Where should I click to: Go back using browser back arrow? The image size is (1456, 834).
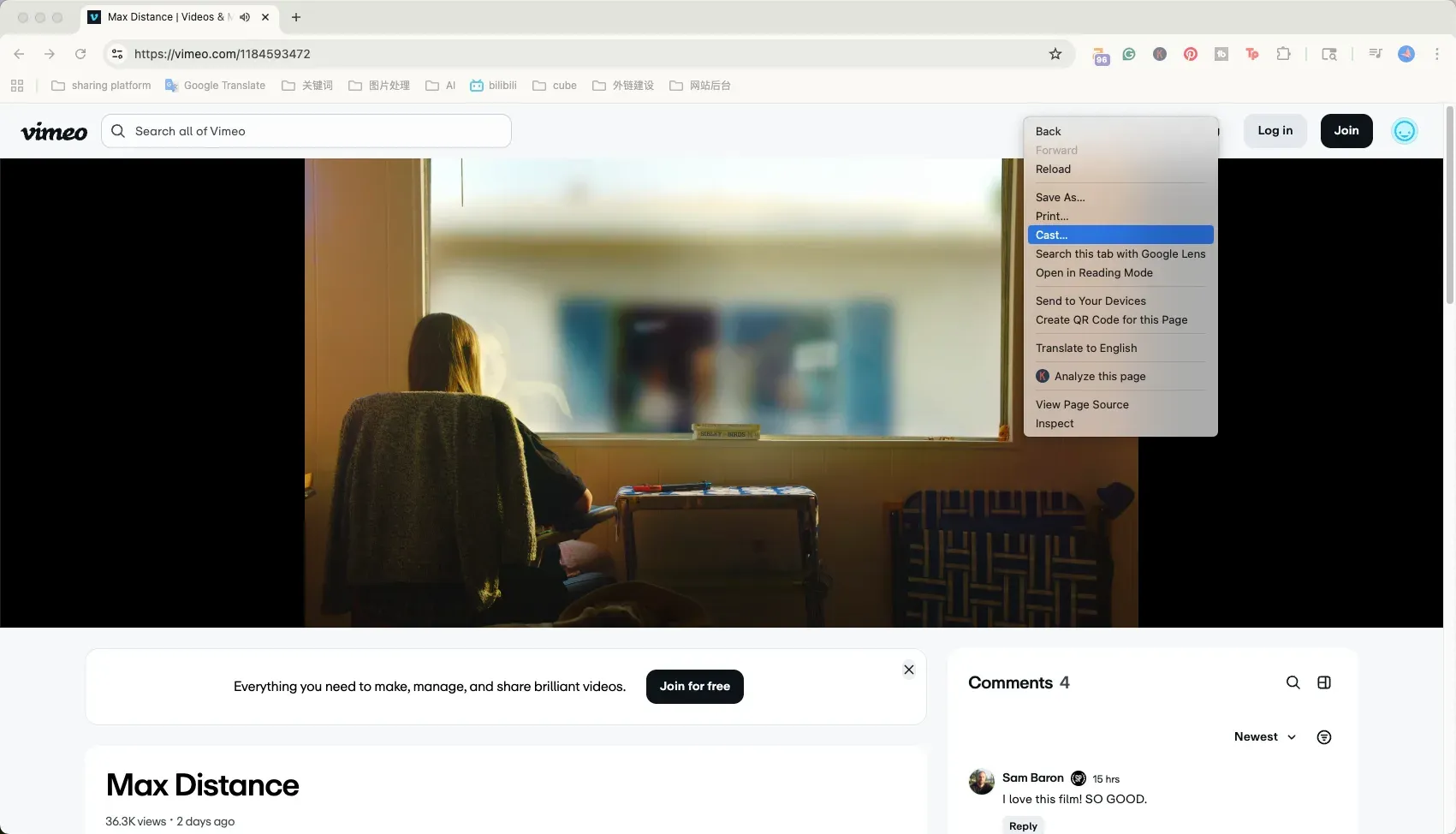click(x=19, y=54)
